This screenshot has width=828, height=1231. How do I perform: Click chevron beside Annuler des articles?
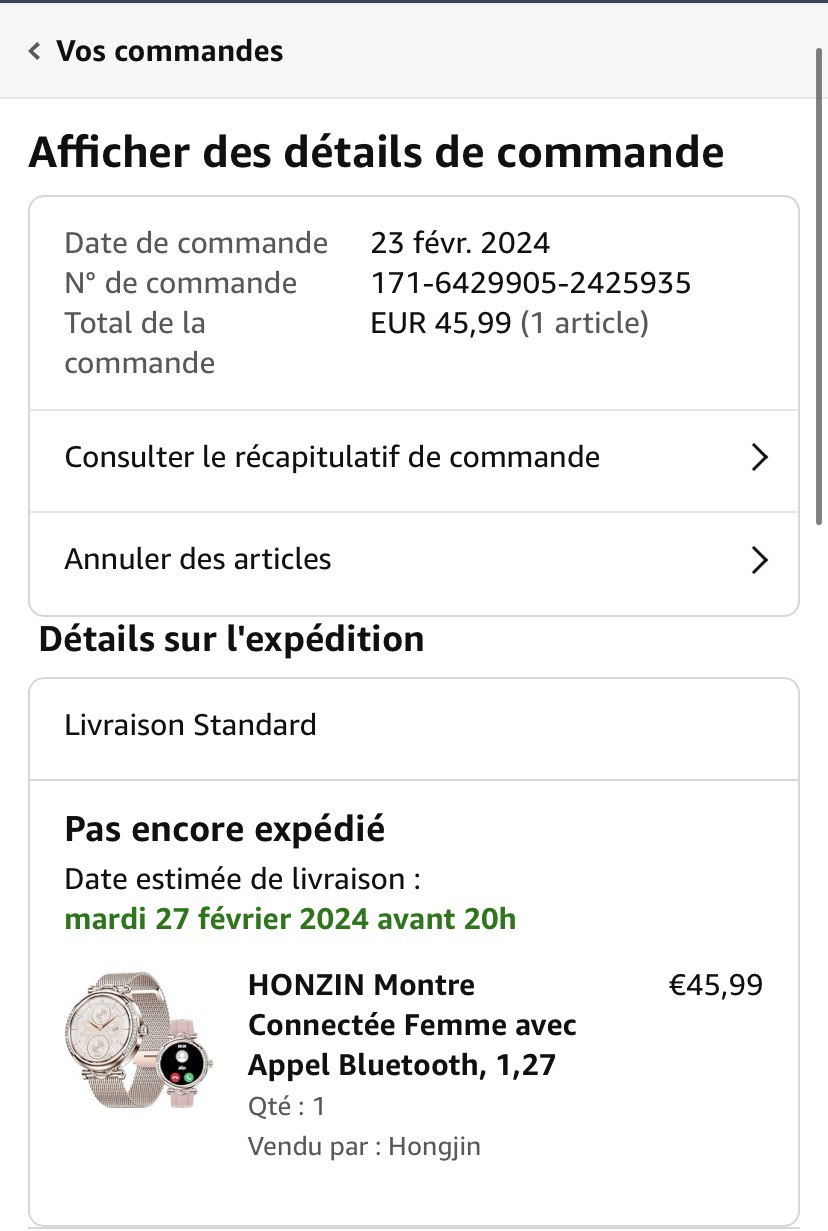(x=759, y=560)
